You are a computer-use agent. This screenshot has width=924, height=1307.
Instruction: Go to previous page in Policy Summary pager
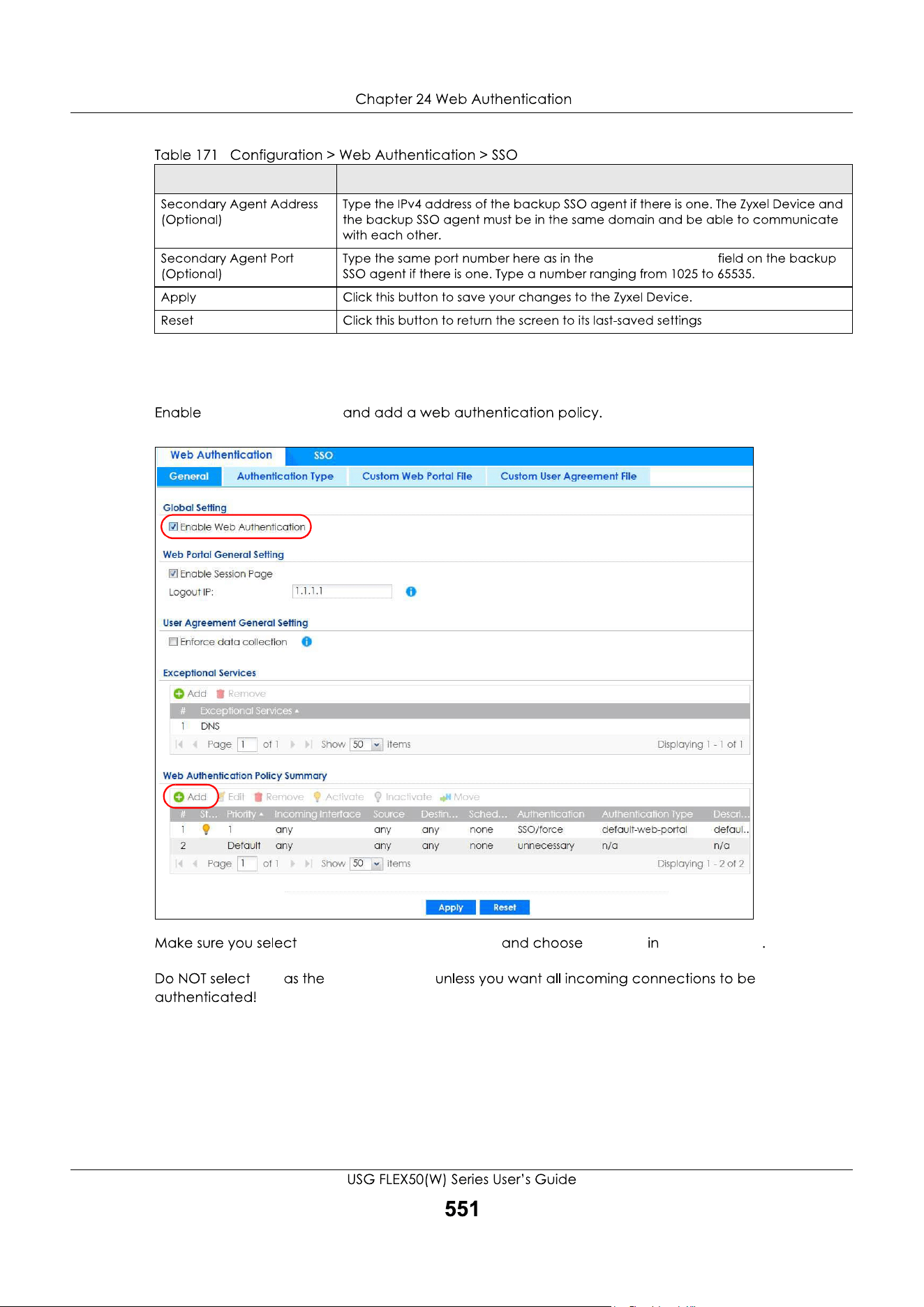tap(195, 864)
